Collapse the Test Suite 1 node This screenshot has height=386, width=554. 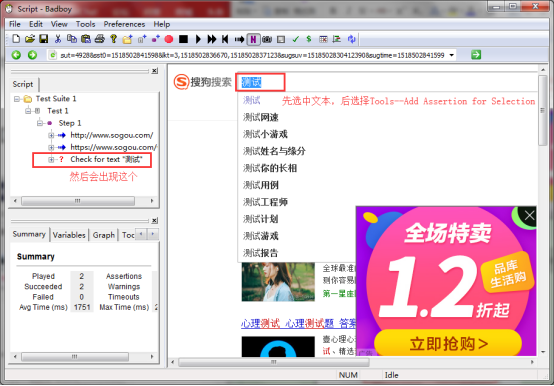coord(17,99)
